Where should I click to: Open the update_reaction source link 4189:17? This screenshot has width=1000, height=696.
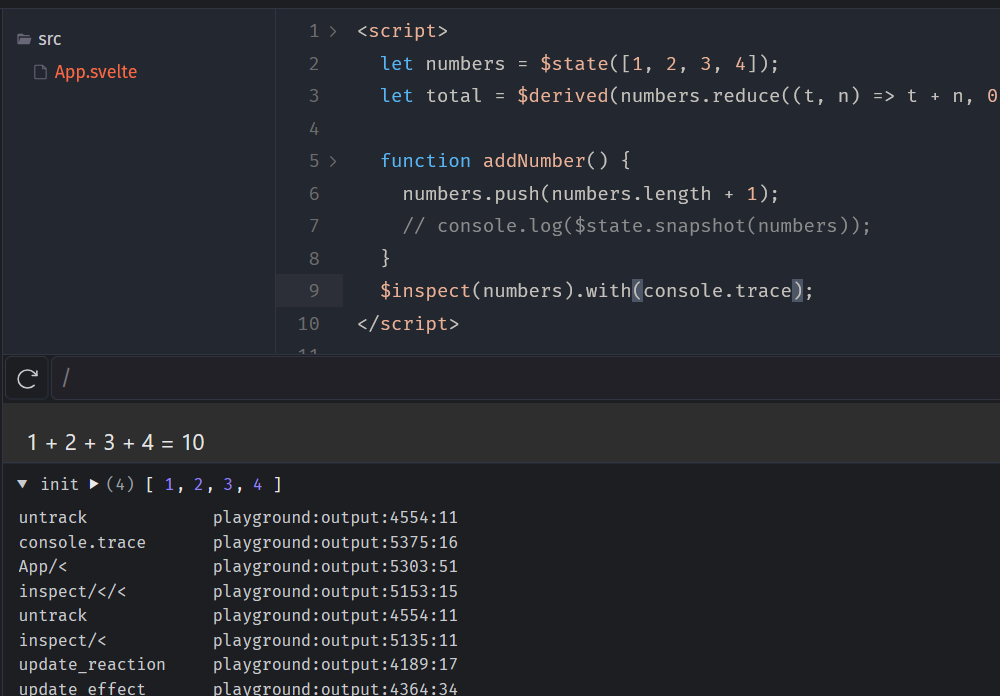coord(335,665)
